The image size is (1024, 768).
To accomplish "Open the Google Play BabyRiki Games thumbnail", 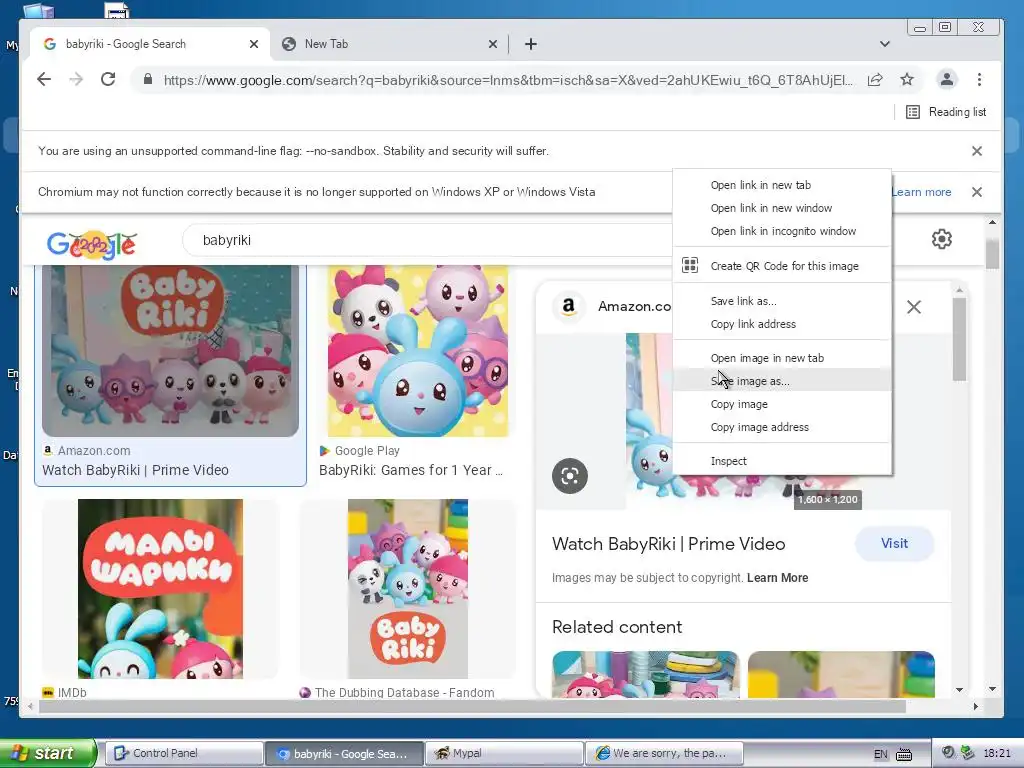I will coord(418,351).
